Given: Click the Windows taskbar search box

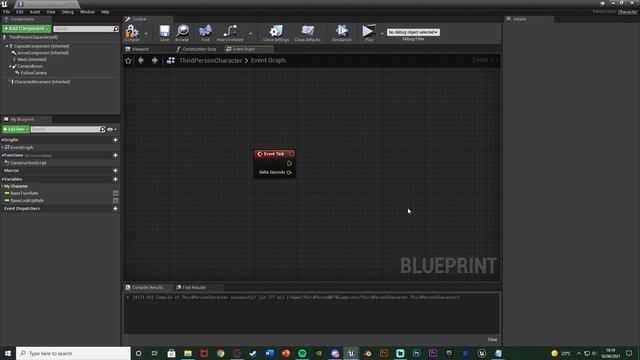Looking at the screenshot, I should pyautogui.click(x=73, y=353).
